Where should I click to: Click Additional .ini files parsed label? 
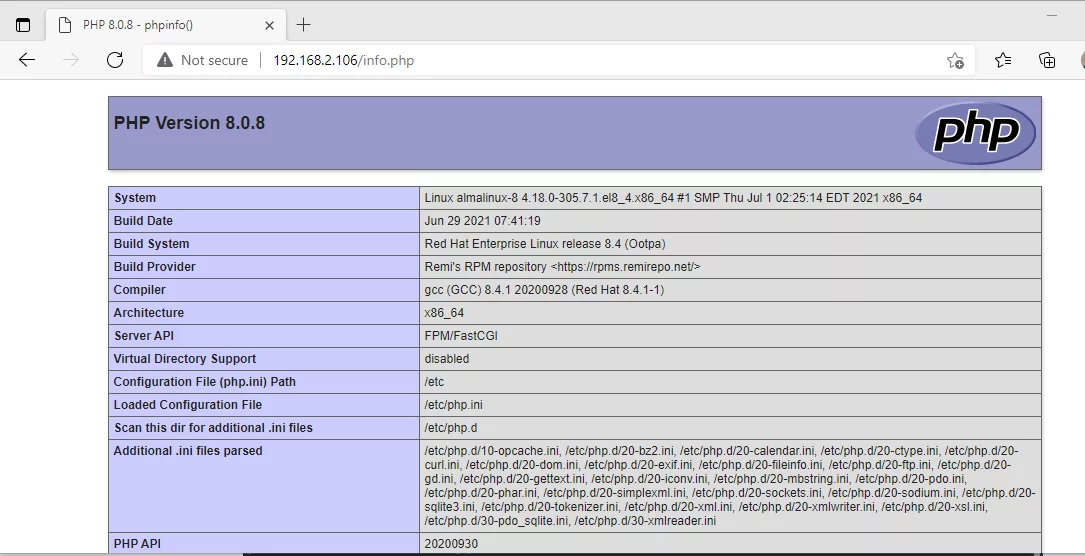point(188,450)
